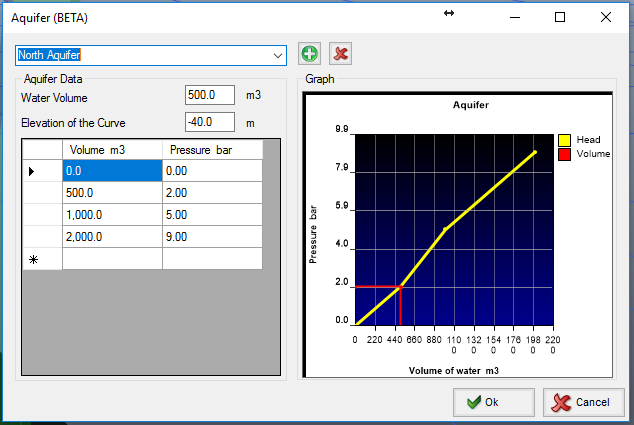Maximize the Aquifer (BETA) window
This screenshot has height=425, width=634.
tap(560, 17)
